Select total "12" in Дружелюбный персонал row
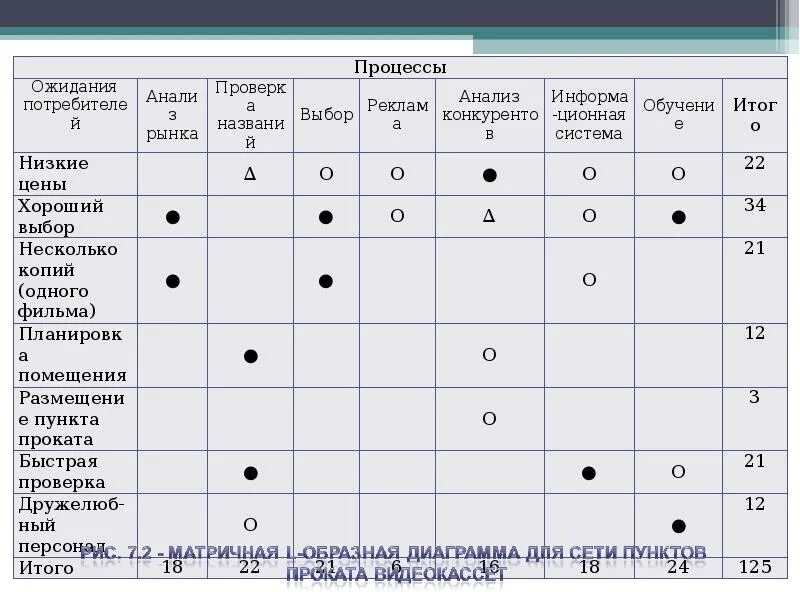The height and width of the screenshot is (600, 800). pyautogui.click(x=755, y=504)
